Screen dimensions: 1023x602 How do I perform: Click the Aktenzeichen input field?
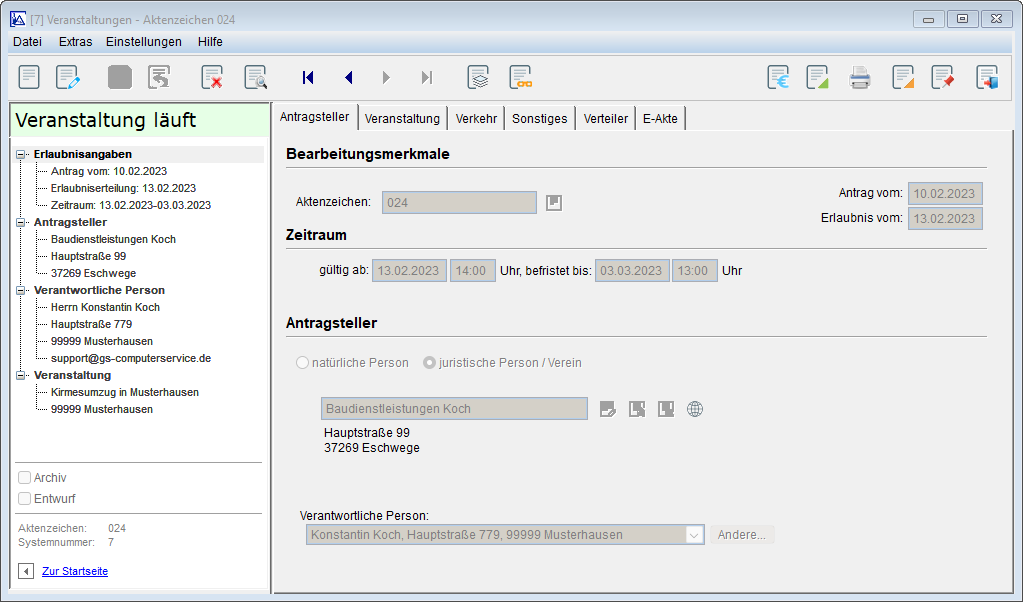[459, 202]
